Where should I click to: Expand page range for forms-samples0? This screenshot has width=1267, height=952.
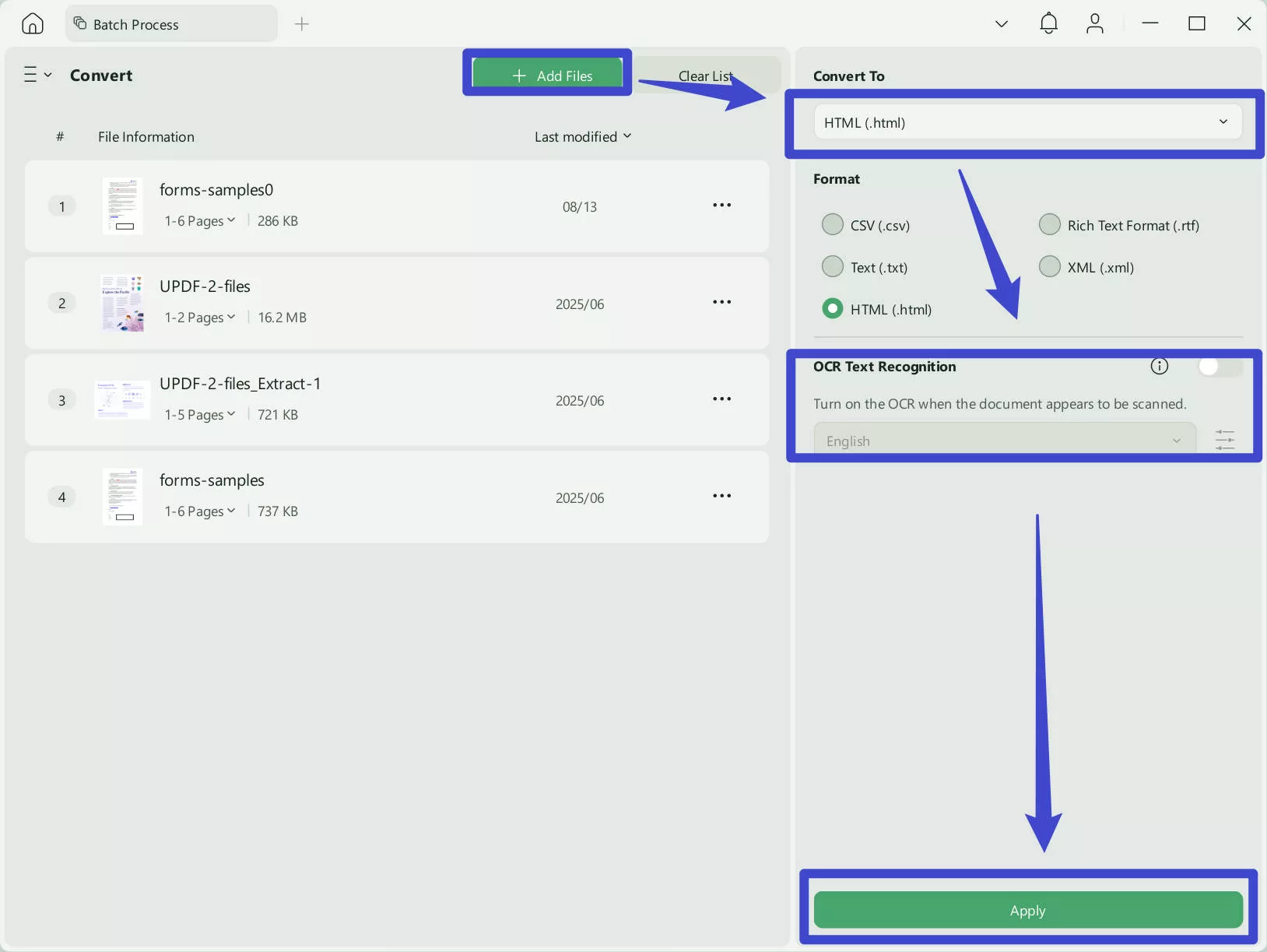[x=200, y=221]
